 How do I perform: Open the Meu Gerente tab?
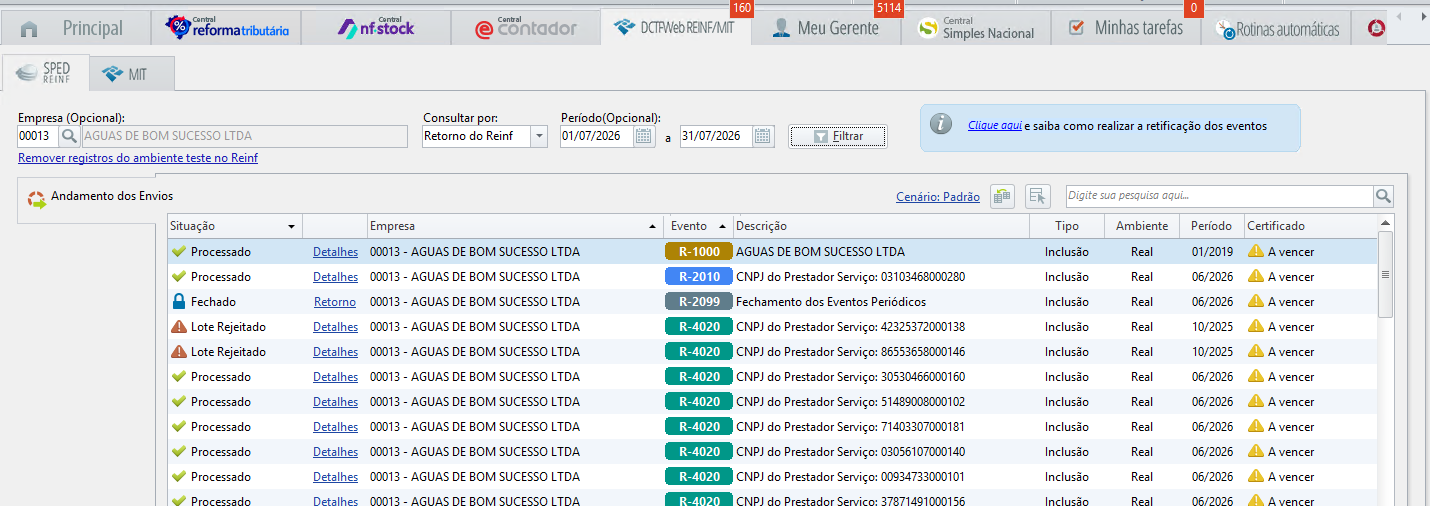point(826,28)
